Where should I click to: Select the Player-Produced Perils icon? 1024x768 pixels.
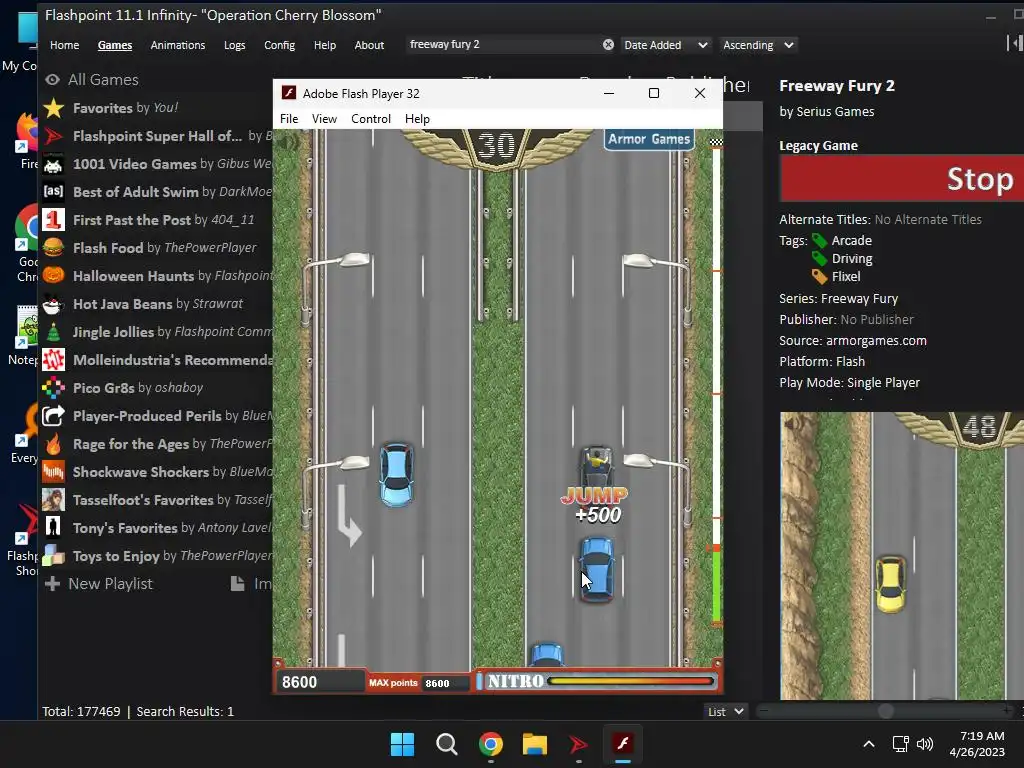(x=54, y=416)
